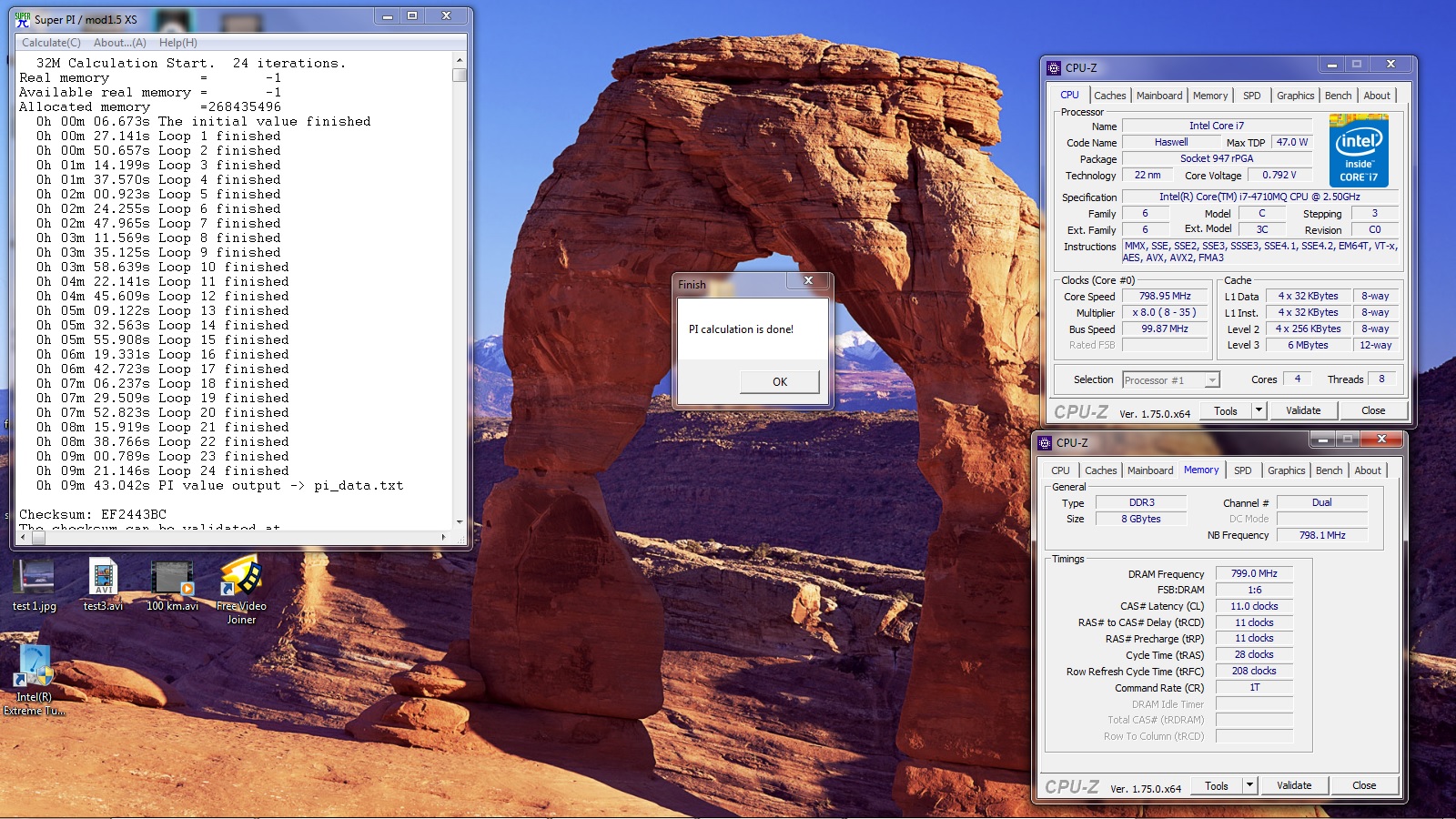Switch to About tab in lower CPU-Z
Viewport: 1456px width, 819px height.
(1368, 470)
